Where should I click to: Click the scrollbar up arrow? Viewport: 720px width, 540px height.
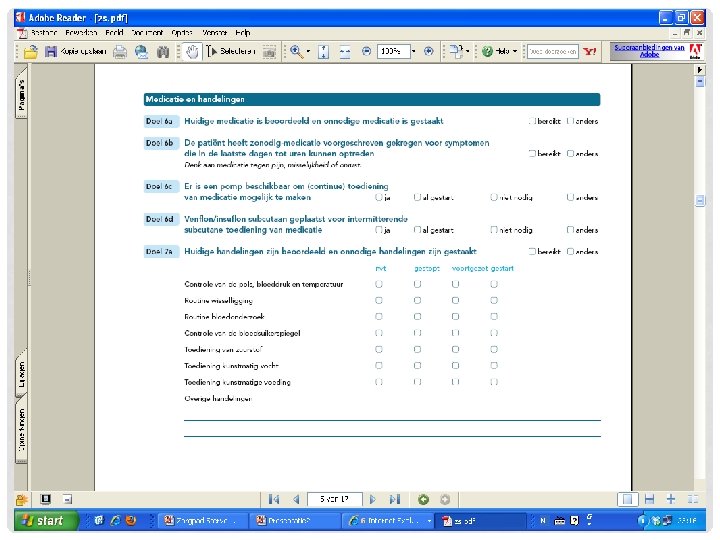(700, 82)
